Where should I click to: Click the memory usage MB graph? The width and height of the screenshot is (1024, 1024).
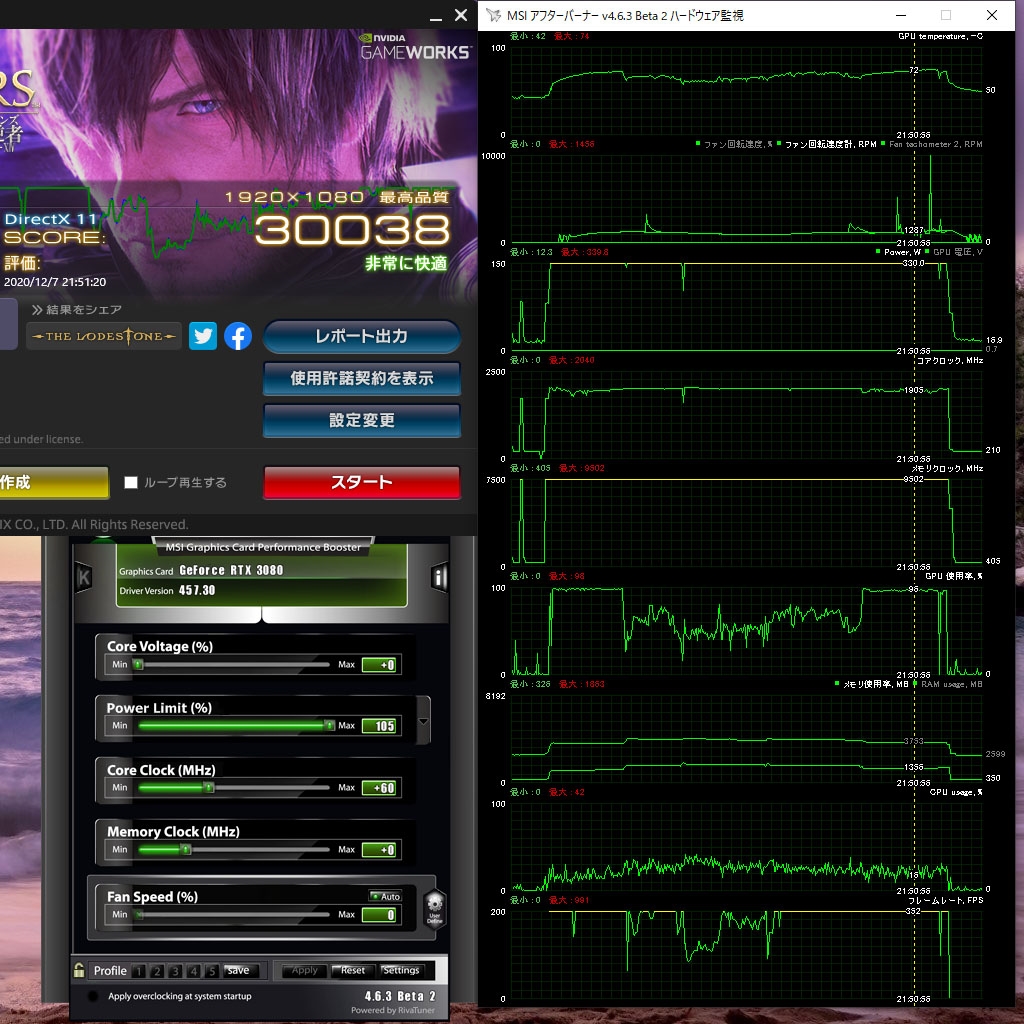pos(746,739)
